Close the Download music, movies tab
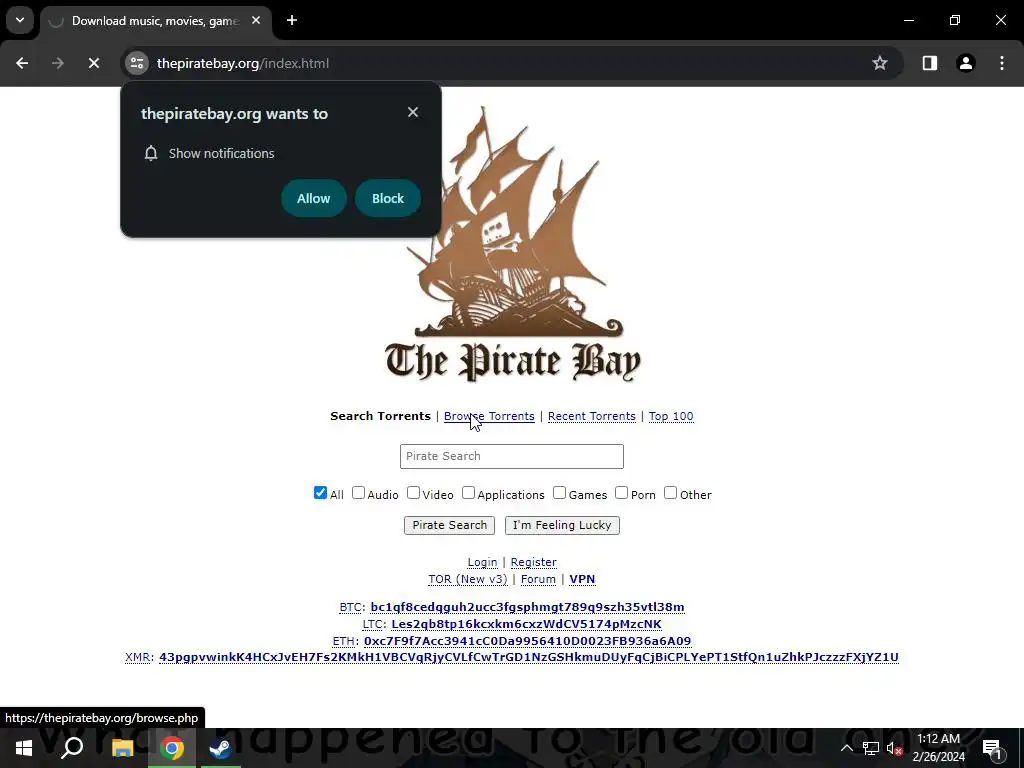1024x768 pixels. pyautogui.click(x=256, y=21)
